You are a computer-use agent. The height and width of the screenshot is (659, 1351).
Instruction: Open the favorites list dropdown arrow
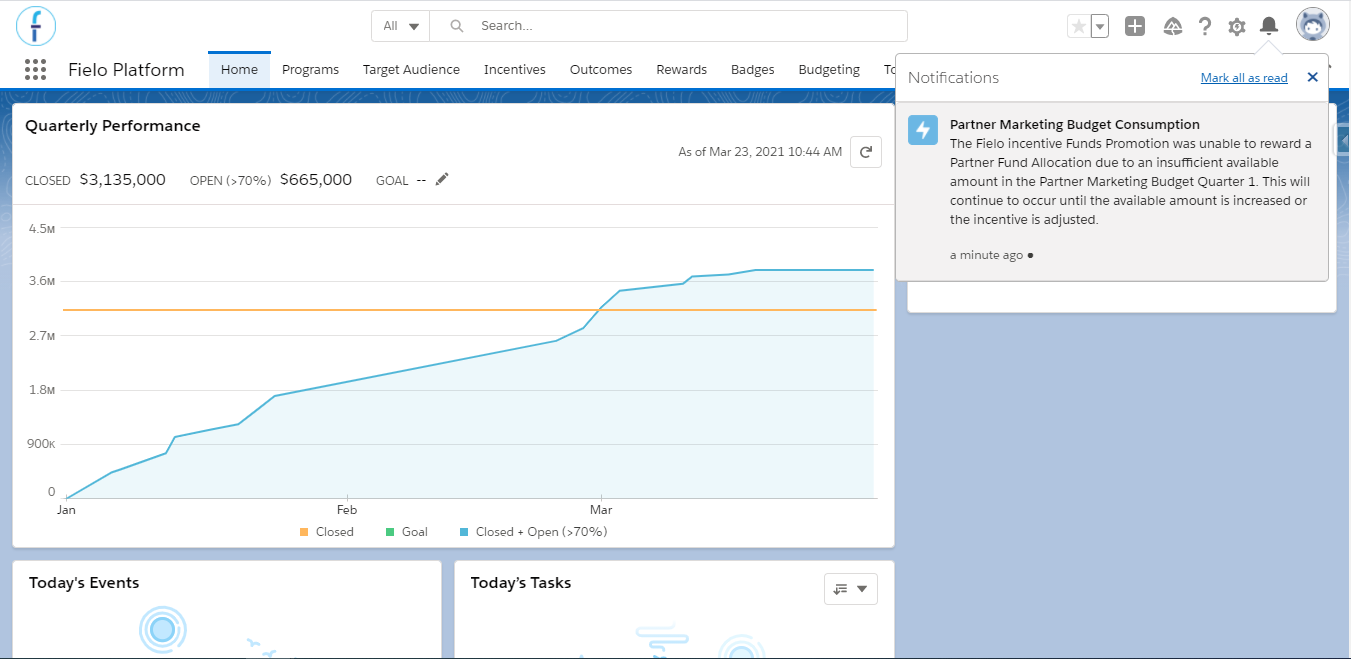[1100, 27]
